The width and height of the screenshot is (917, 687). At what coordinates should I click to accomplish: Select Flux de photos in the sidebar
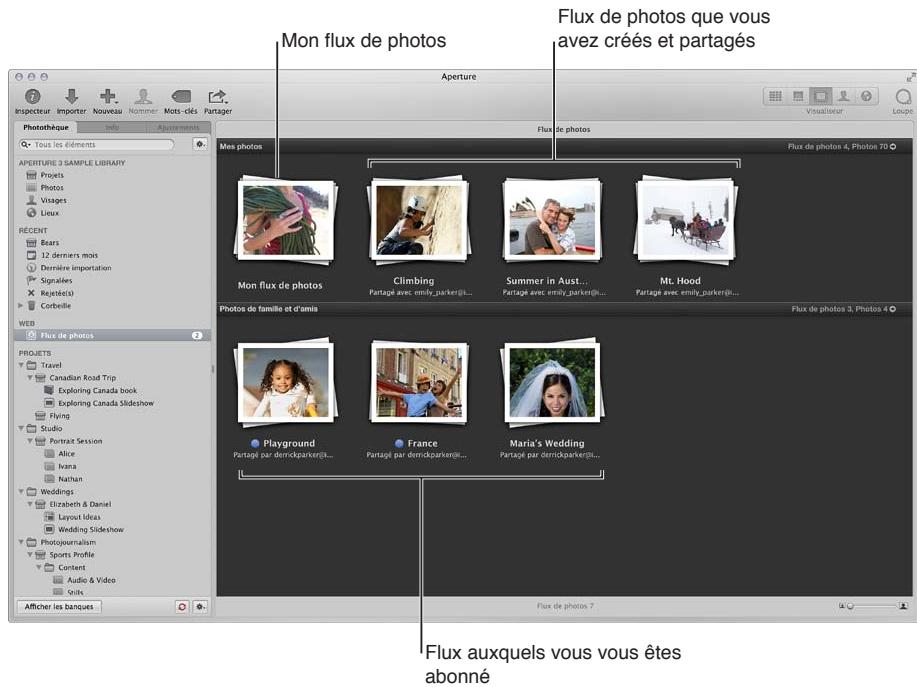[112, 336]
